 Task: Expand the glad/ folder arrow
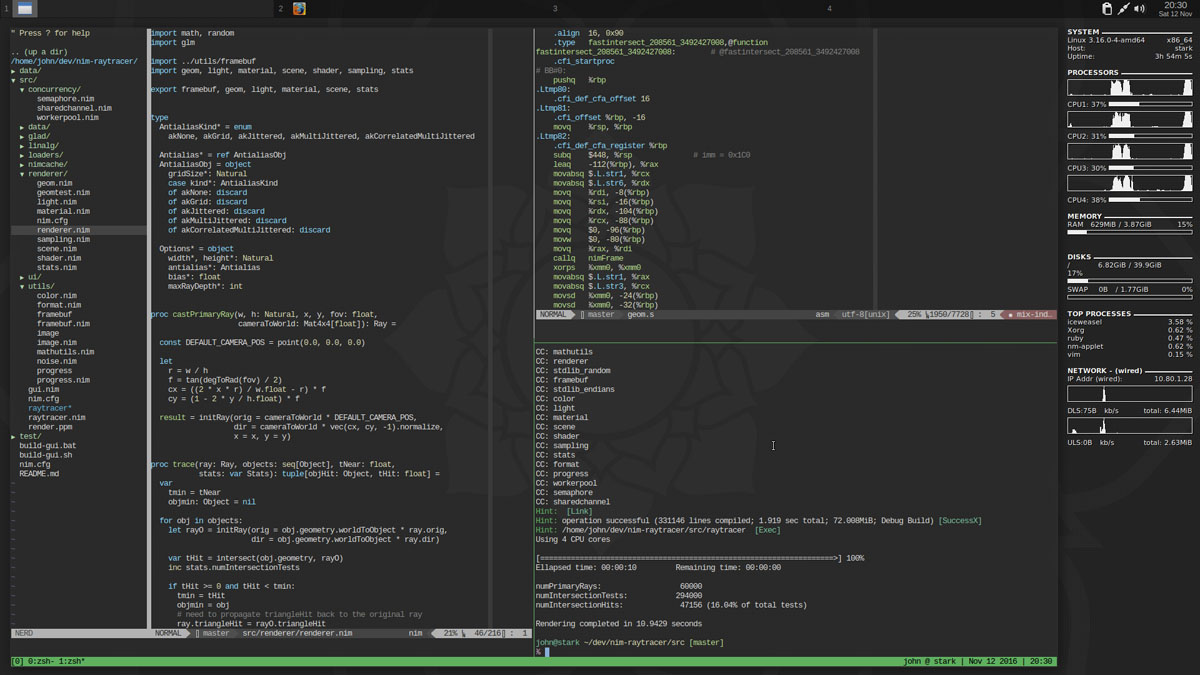pos(23,137)
